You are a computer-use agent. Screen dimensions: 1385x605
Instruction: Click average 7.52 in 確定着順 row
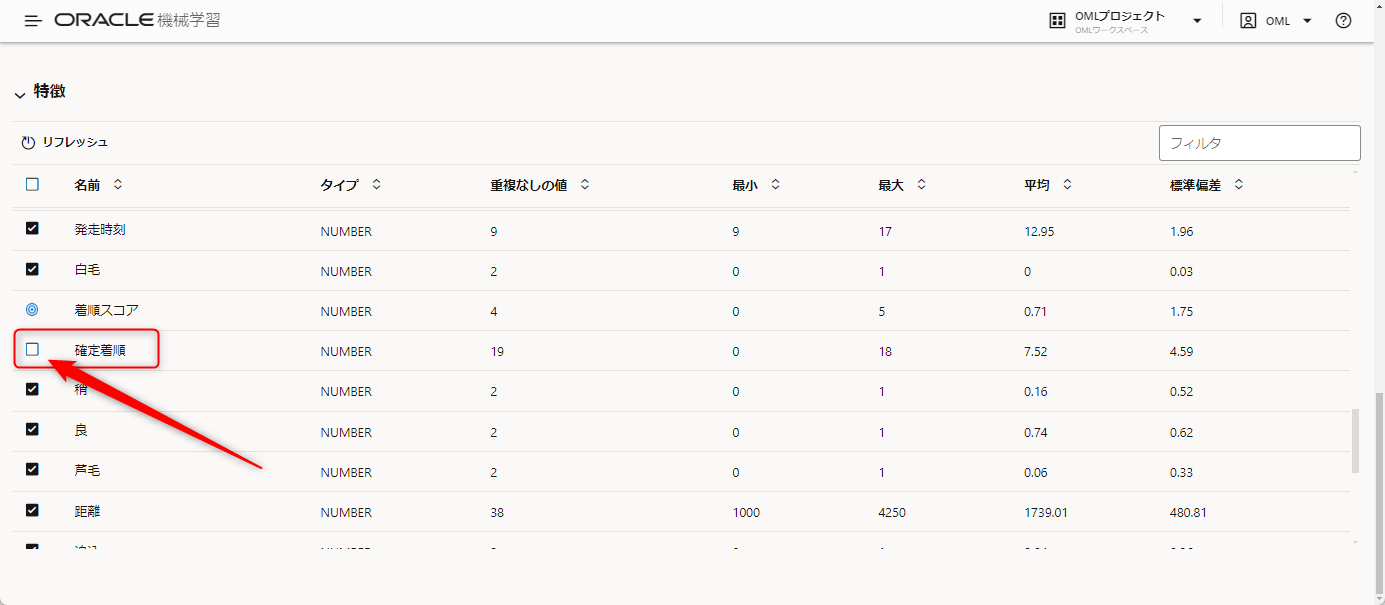coord(1036,352)
